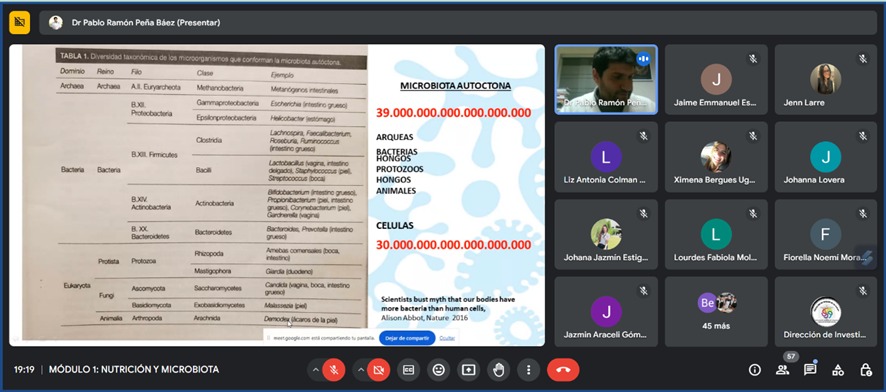Expand audio settings chevron beside microphone
Screen dimensions: 886x392
(x=315, y=370)
